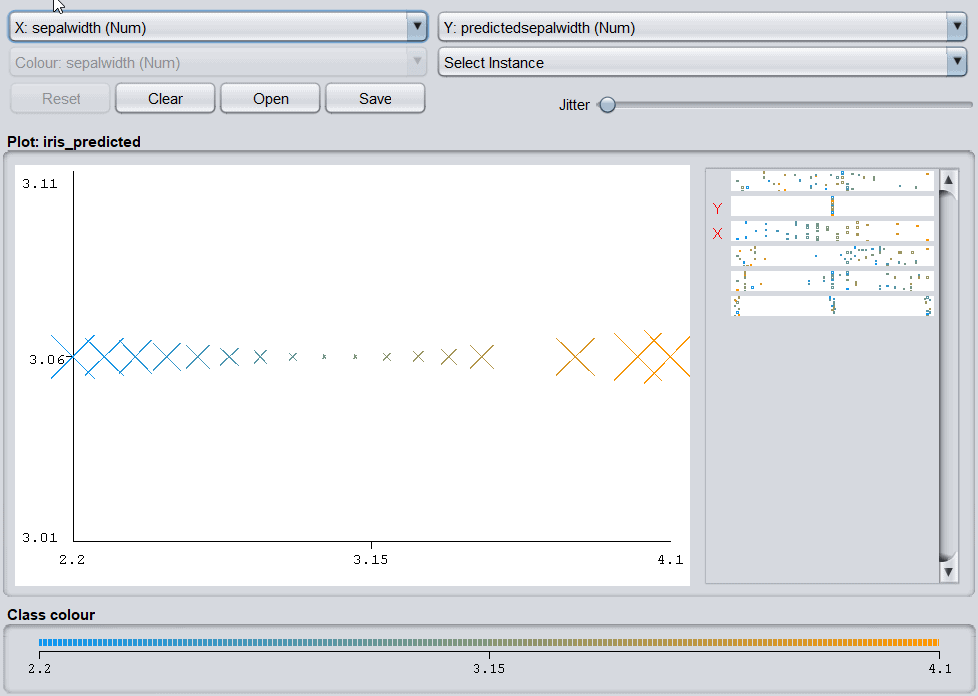The height and width of the screenshot is (696, 978).
Task: Click the 3.06 y-axis label
Action: tap(47, 359)
